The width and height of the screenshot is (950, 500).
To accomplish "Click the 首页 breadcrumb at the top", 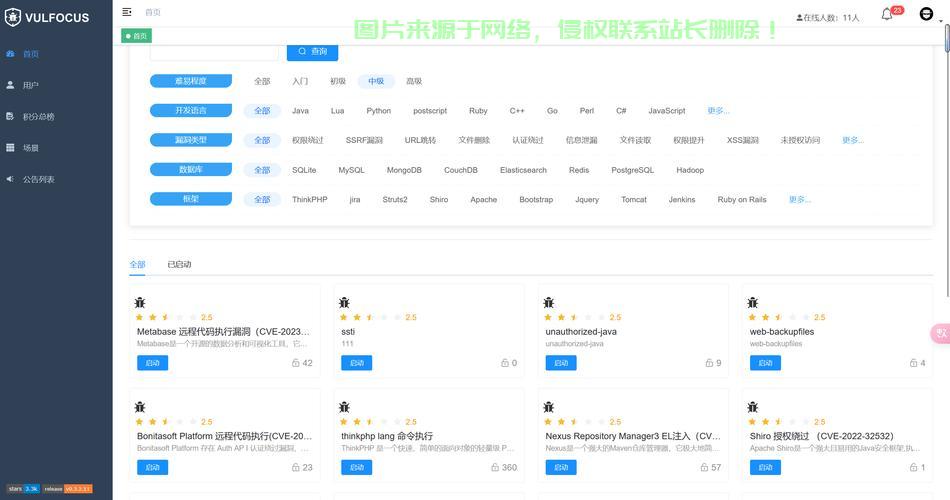I will pyautogui.click(x=153, y=12).
